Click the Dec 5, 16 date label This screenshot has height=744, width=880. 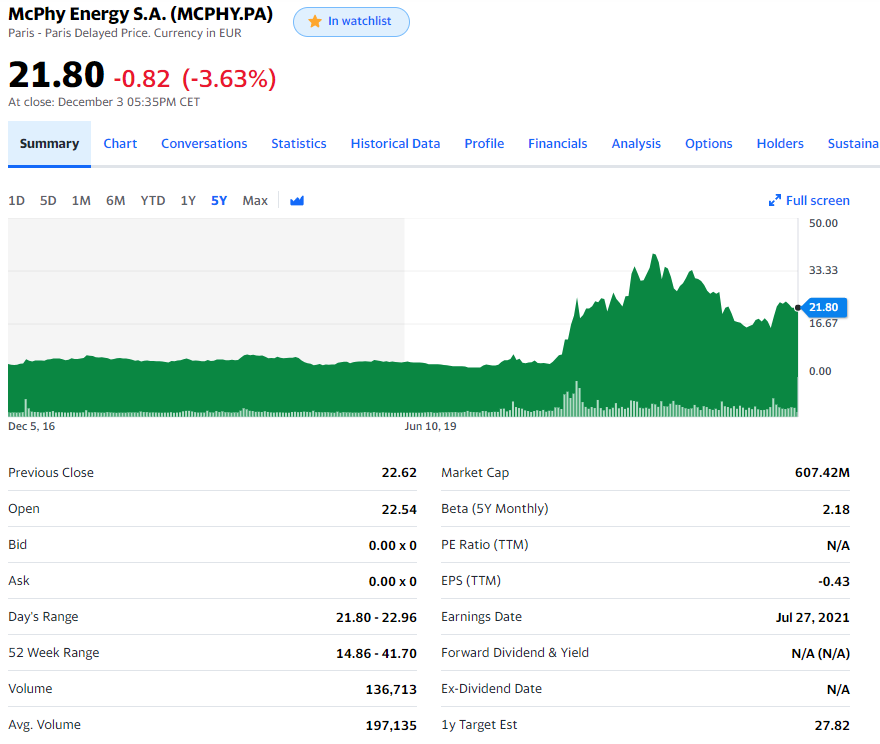[x=31, y=426]
